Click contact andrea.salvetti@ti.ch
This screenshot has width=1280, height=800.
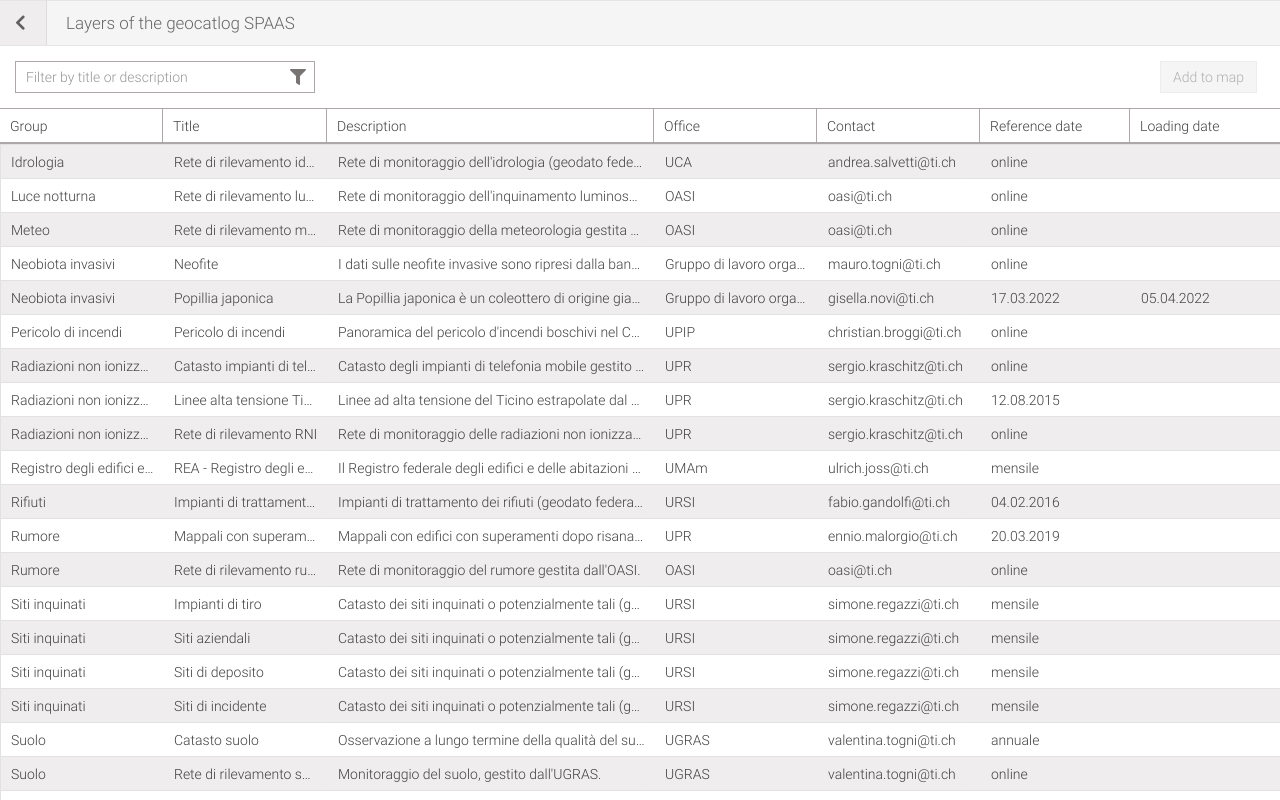[892, 162]
